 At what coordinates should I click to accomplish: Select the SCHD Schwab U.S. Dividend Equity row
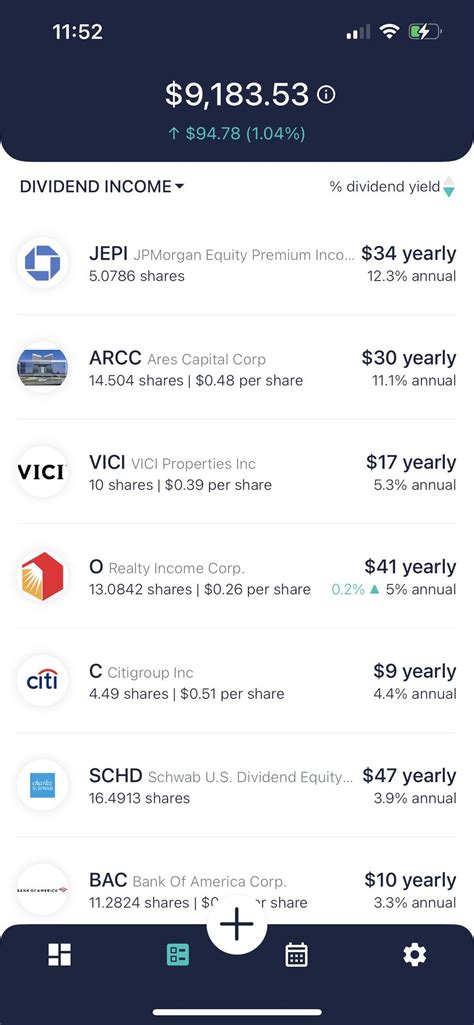tap(237, 785)
